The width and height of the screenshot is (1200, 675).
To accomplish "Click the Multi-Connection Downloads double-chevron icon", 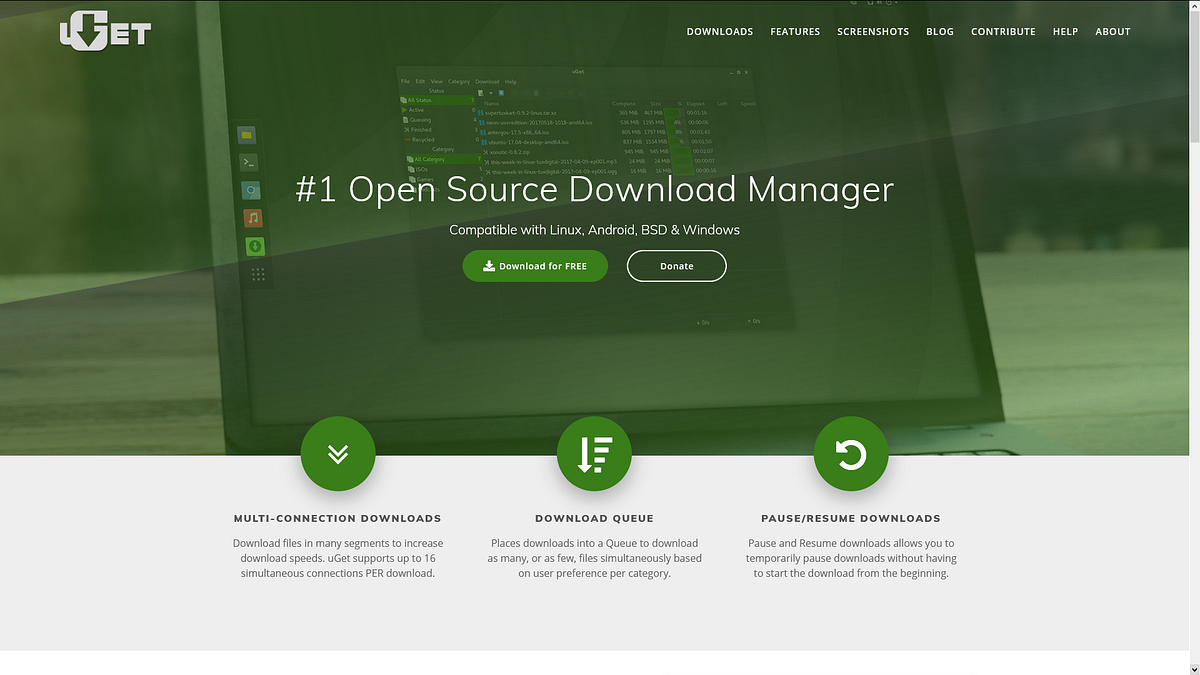I will [338, 453].
